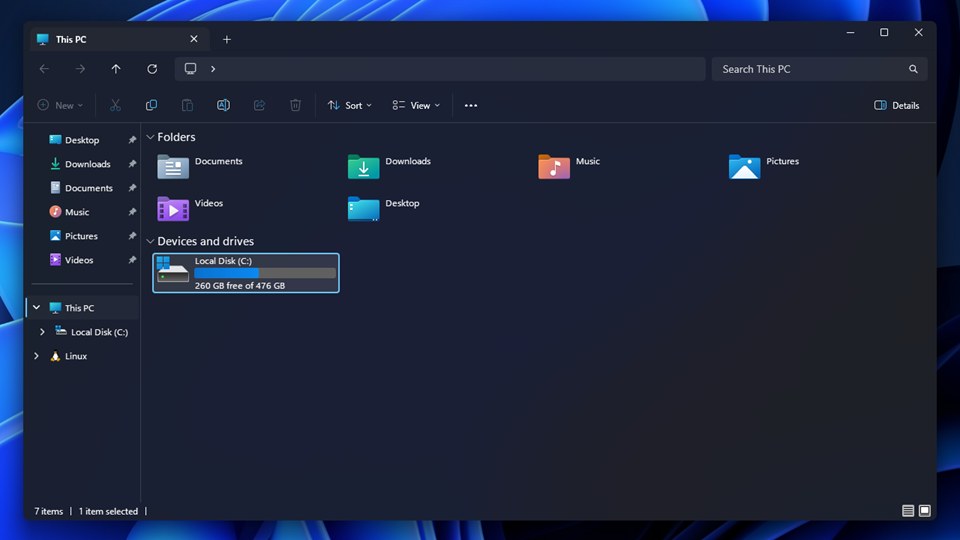The image size is (960, 540).
Task: Click the Refresh icon in navigation bar
Action: [152, 69]
